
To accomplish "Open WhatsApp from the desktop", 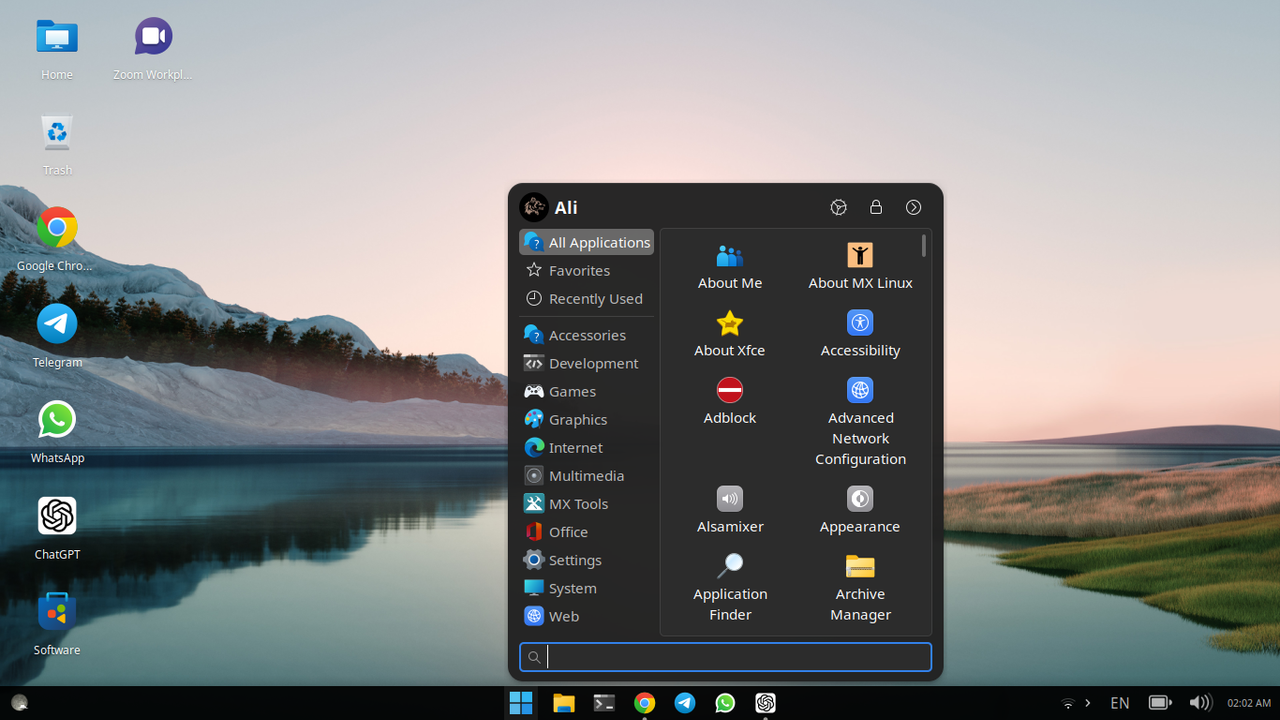I will tap(57, 419).
